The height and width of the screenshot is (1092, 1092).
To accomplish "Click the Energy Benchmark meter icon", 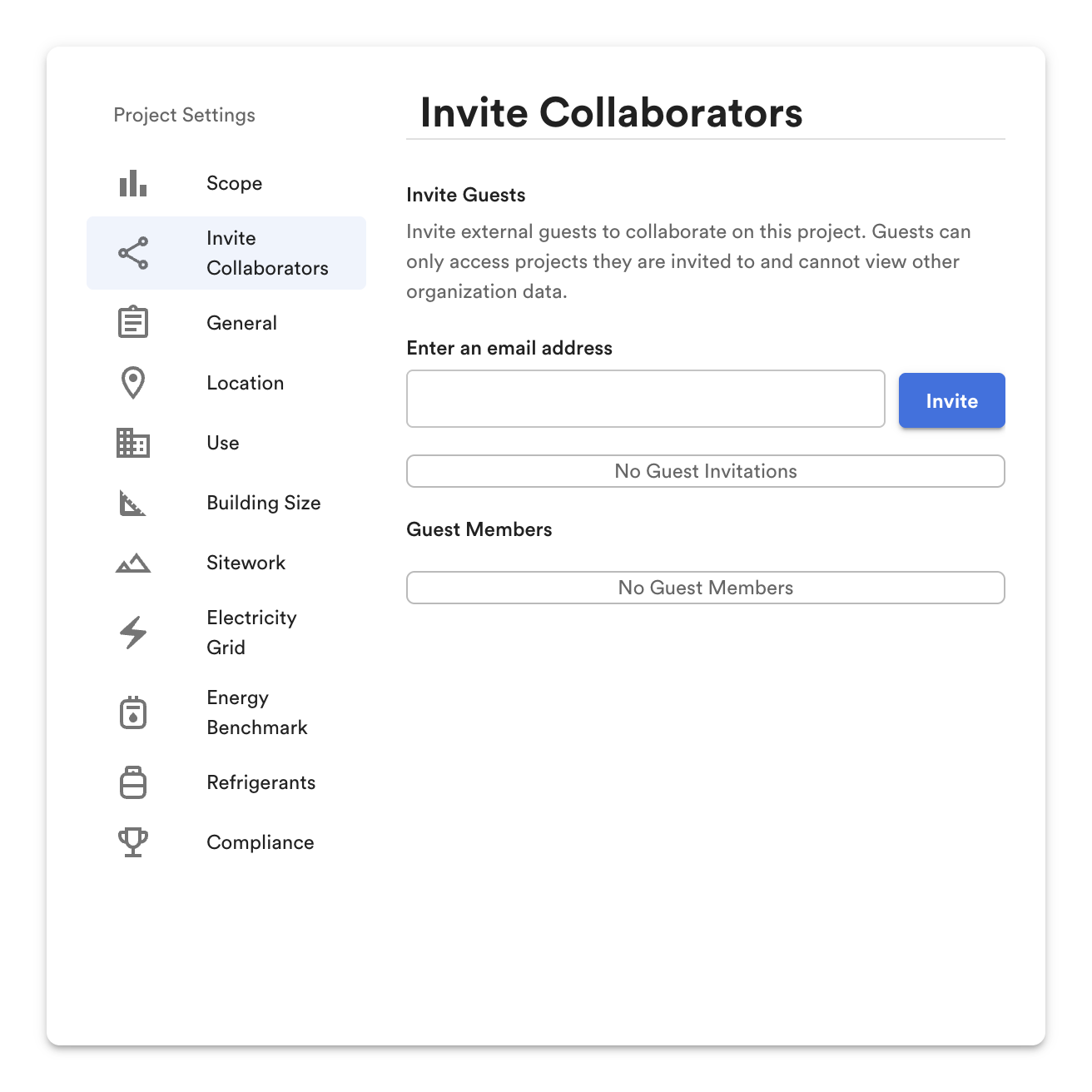I will (133, 712).
